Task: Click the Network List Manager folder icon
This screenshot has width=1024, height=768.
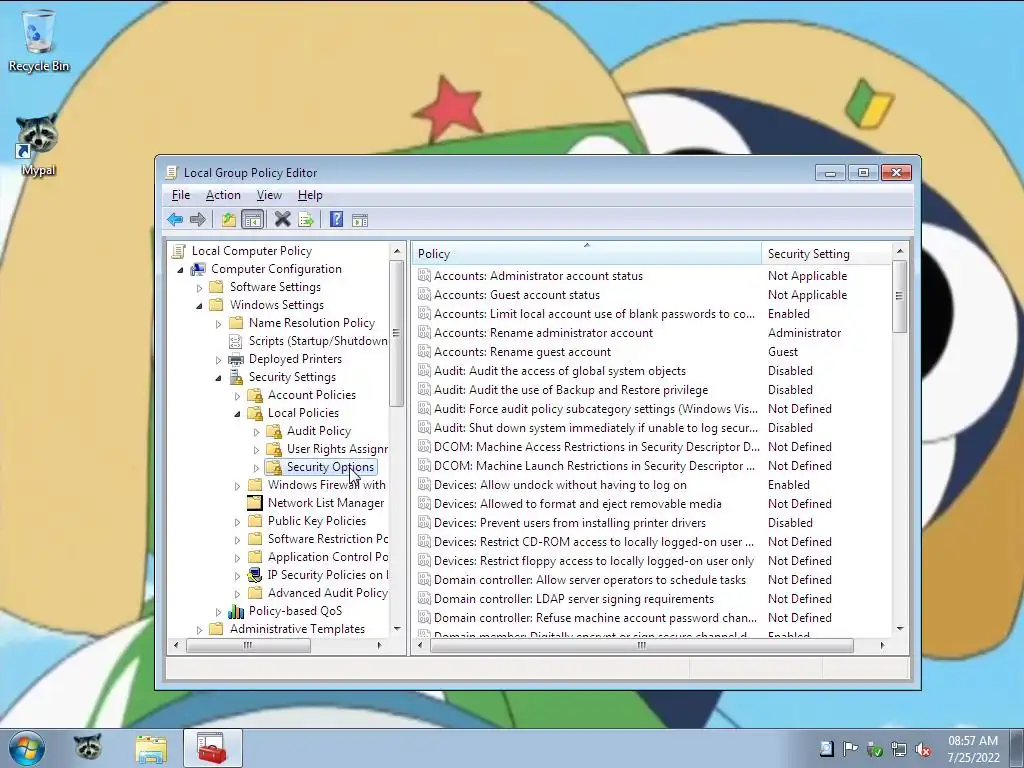Action: click(255, 503)
